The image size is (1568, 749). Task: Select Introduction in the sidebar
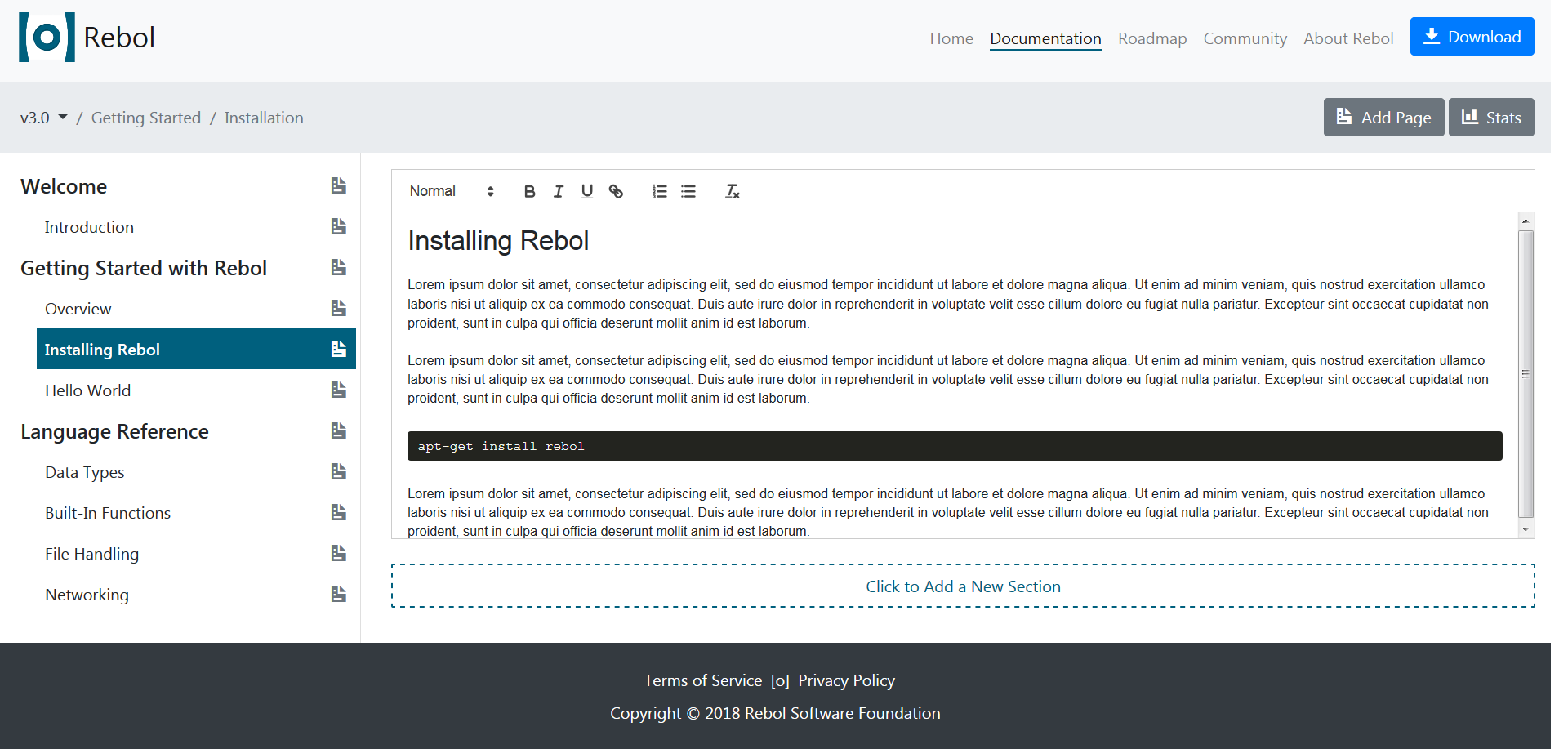pyautogui.click(x=89, y=227)
